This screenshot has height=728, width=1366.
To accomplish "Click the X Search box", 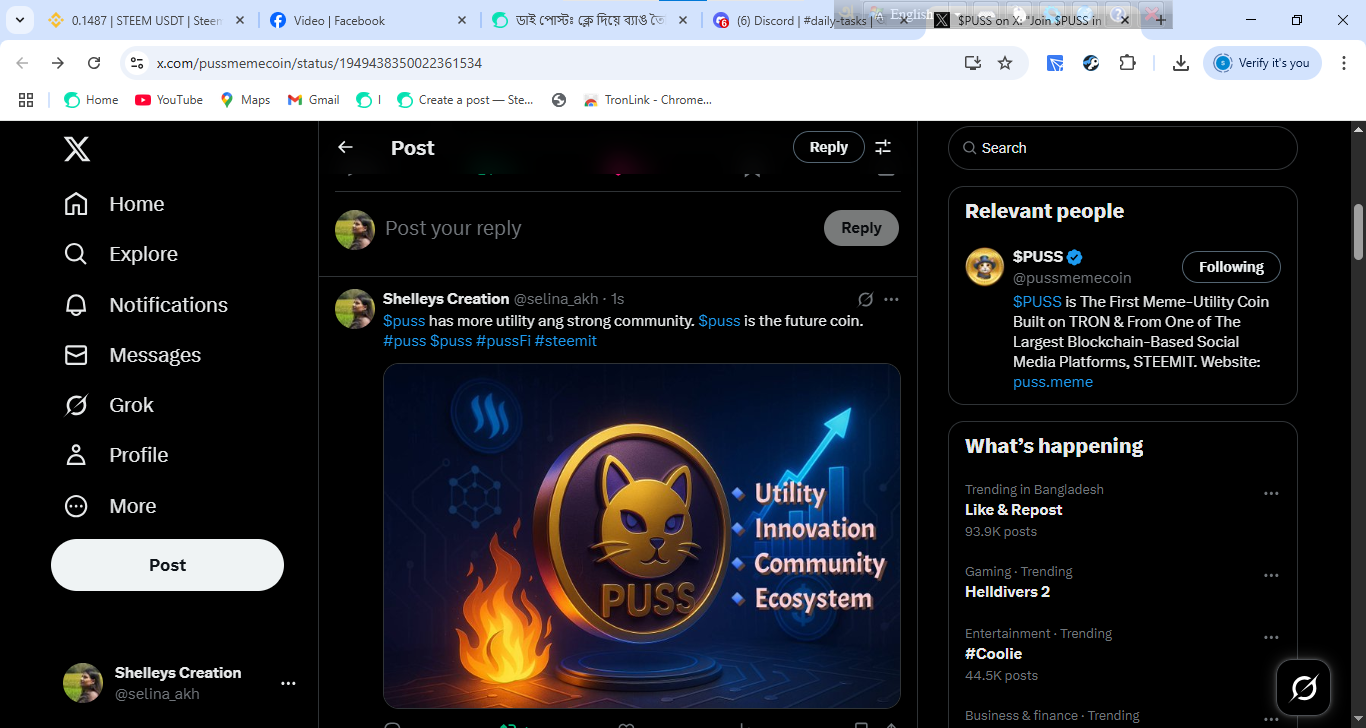I will pos(1123,148).
